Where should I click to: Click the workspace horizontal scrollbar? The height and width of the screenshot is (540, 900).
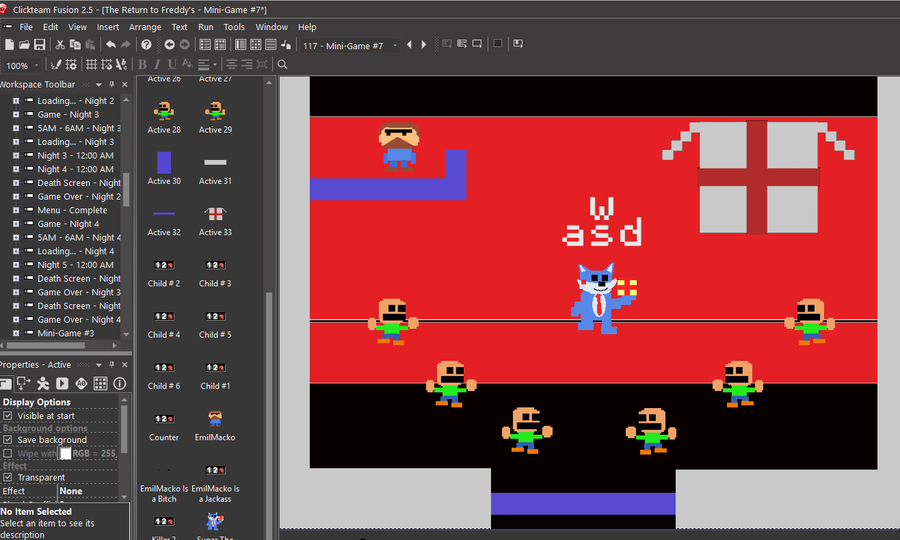click(46, 345)
